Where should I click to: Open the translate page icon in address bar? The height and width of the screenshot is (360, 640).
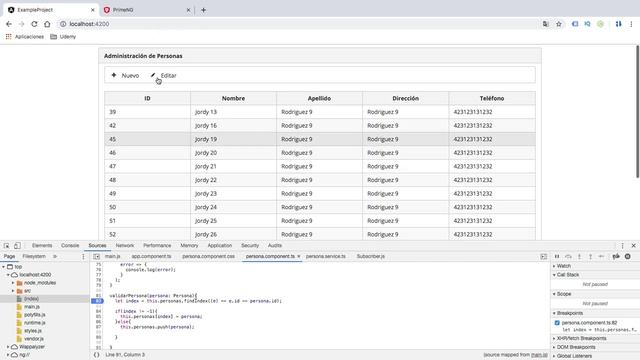point(546,24)
